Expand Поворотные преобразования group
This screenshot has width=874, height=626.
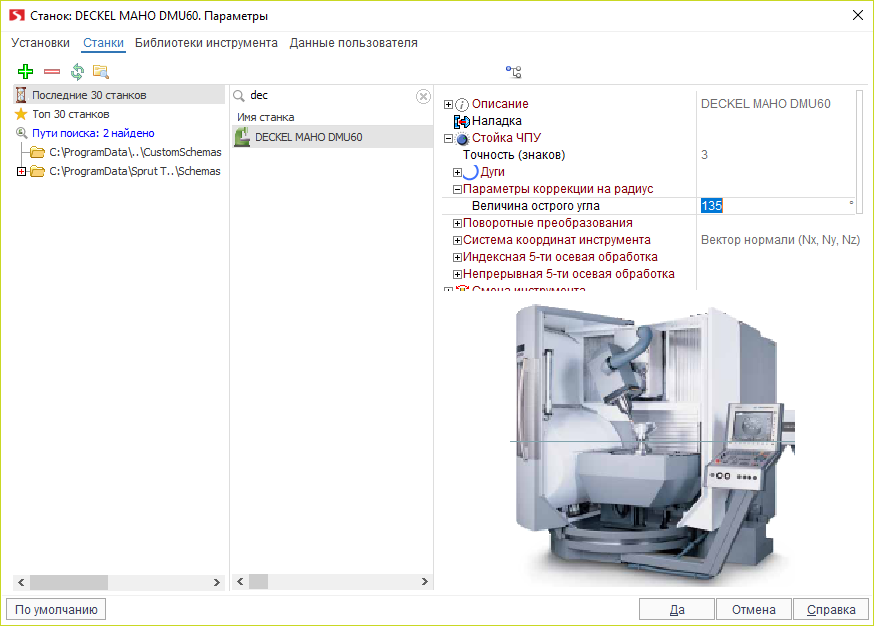point(457,223)
